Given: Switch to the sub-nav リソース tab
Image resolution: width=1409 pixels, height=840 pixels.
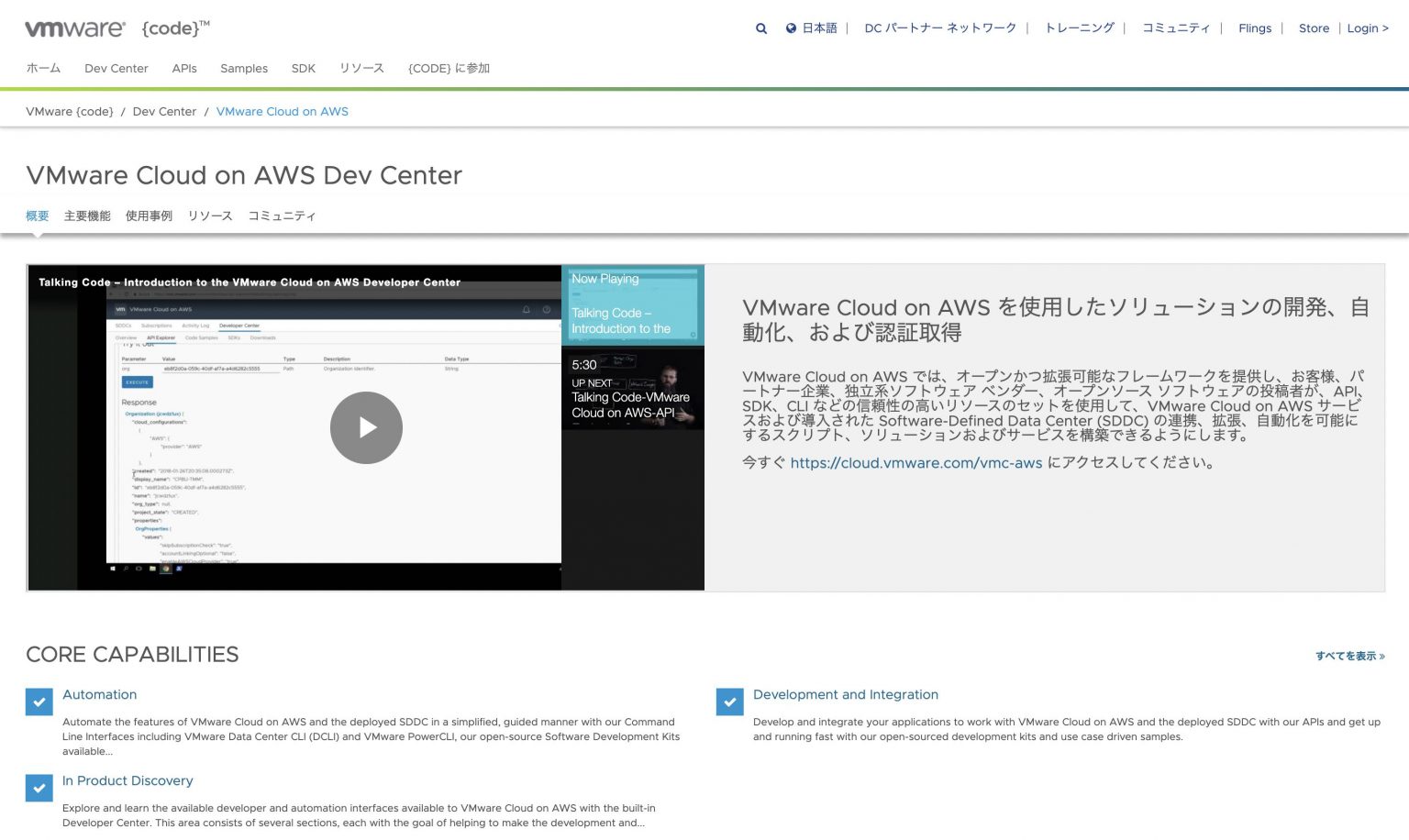Looking at the screenshot, I should pyautogui.click(x=210, y=216).
